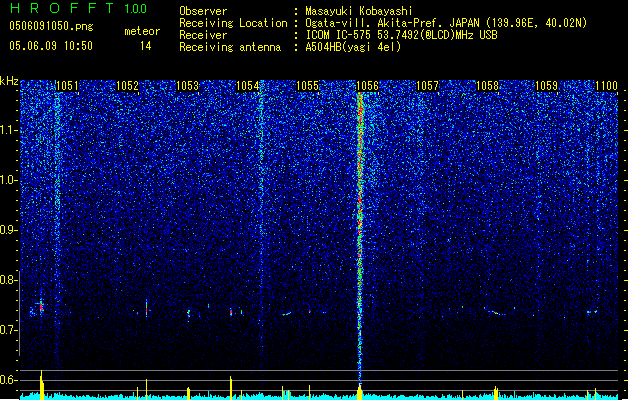Click the 'Observer' field label
The image size is (629, 400).
[x=203, y=11]
